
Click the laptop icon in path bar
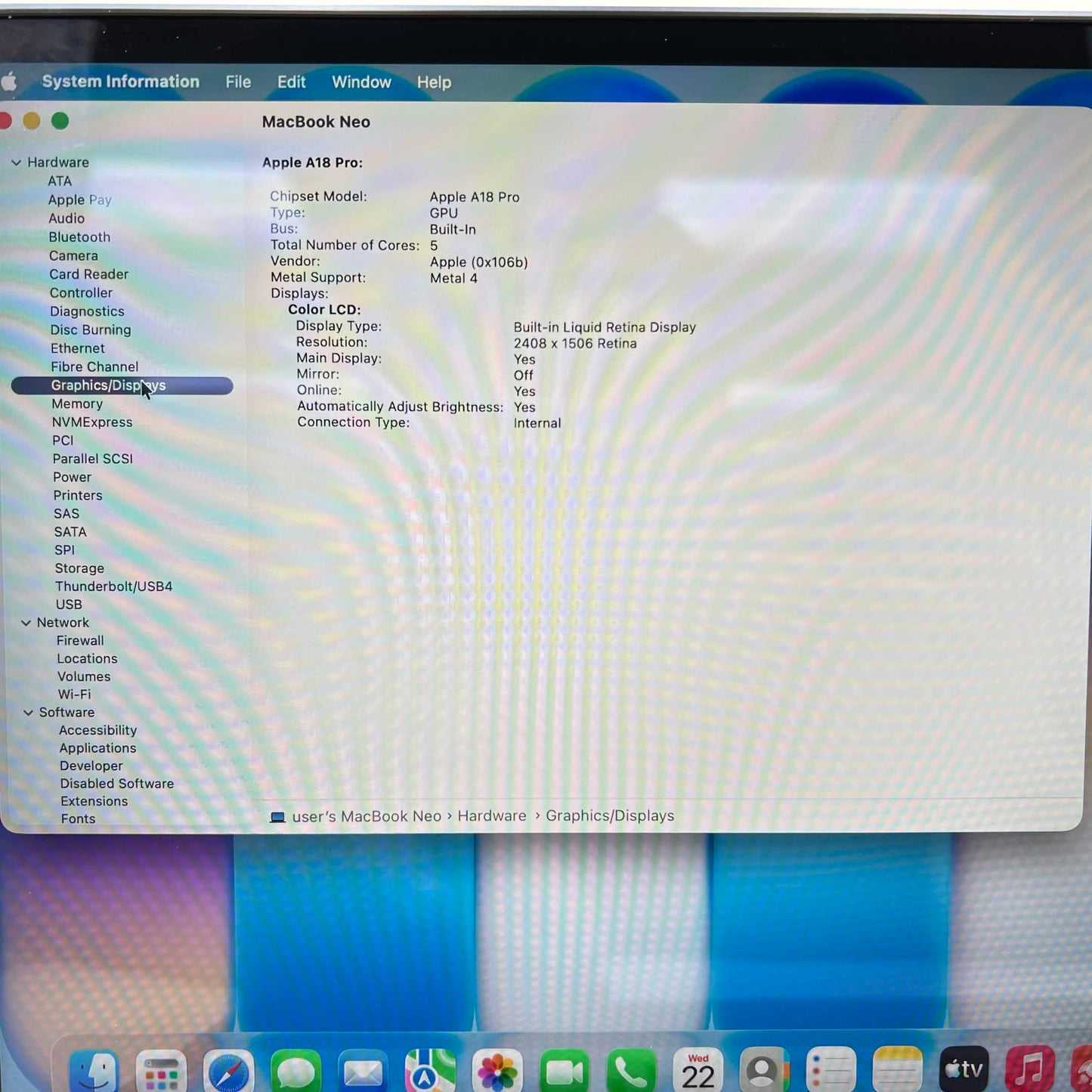point(277,817)
